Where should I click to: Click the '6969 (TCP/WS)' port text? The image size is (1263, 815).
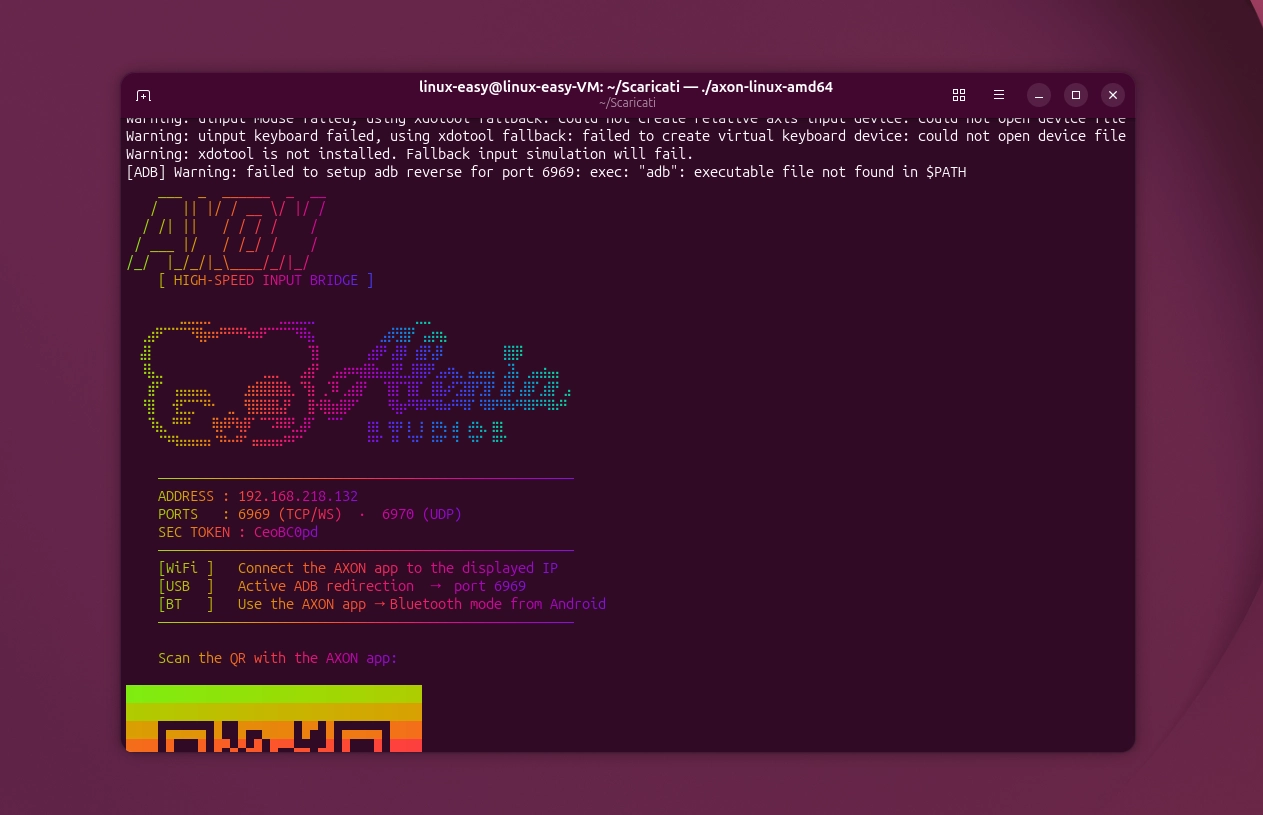pyautogui.click(x=290, y=514)
